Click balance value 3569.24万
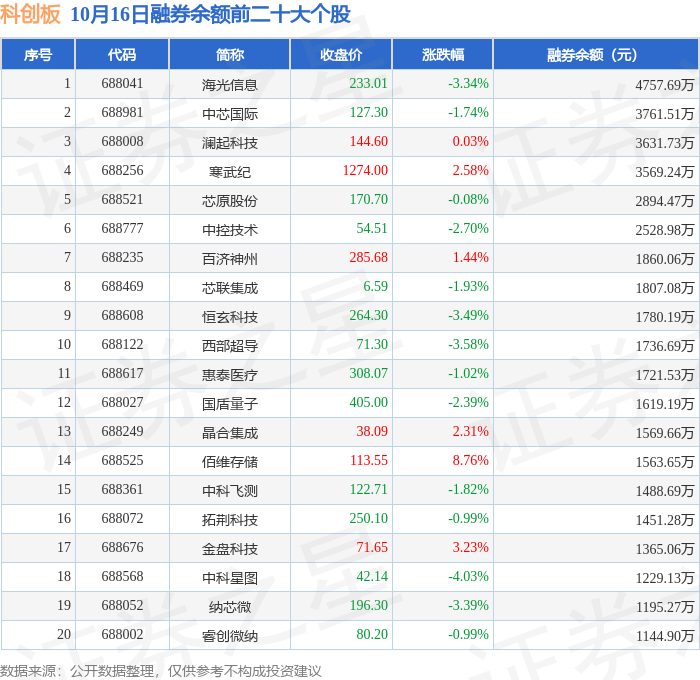The image size is (700, 680). pos(665,171)
